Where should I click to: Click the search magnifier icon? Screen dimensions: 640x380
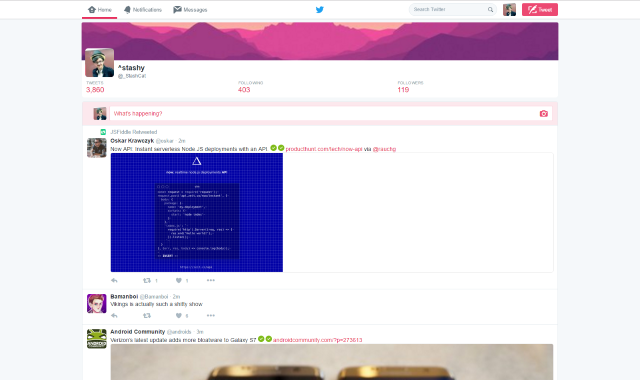[x=490, y=9]
